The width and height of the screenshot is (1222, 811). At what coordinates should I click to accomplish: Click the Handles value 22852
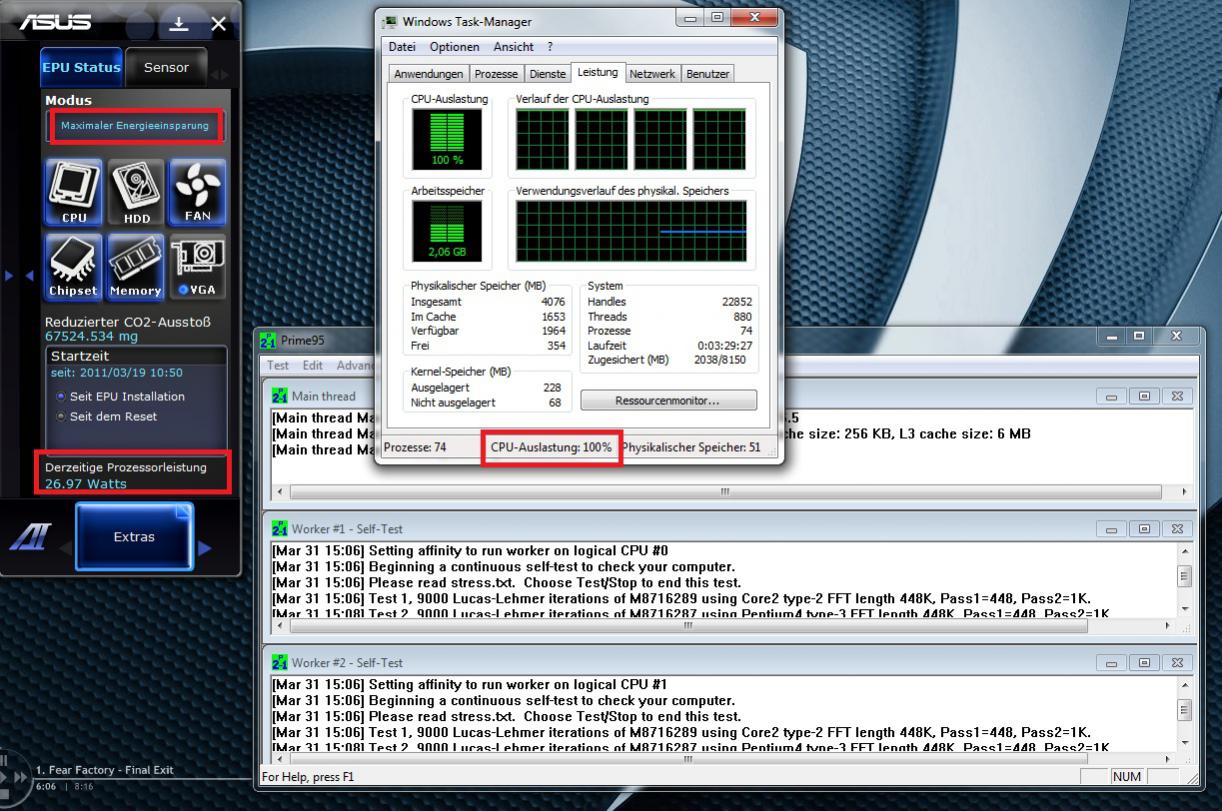737,301
